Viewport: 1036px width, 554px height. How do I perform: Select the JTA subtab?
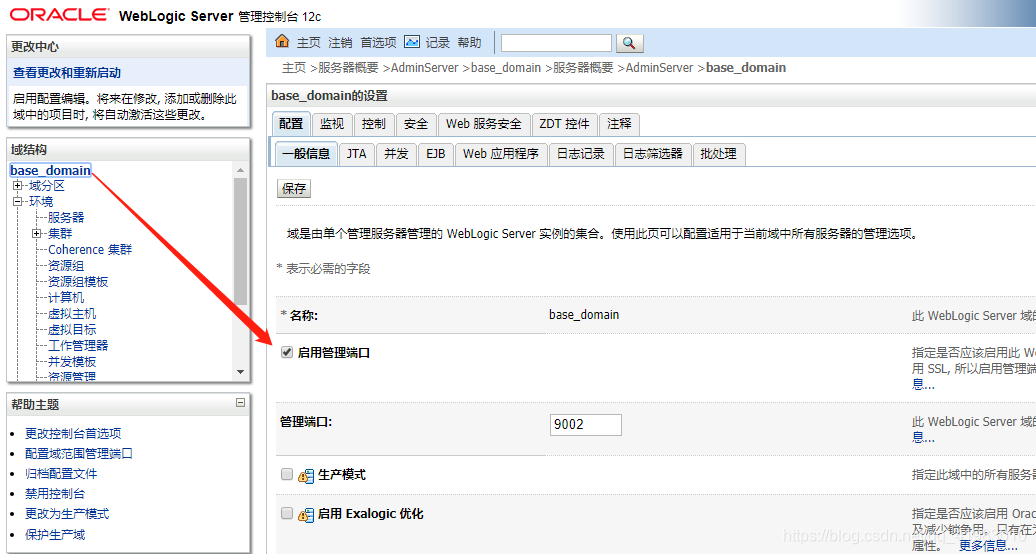click(x=357, y=153)
